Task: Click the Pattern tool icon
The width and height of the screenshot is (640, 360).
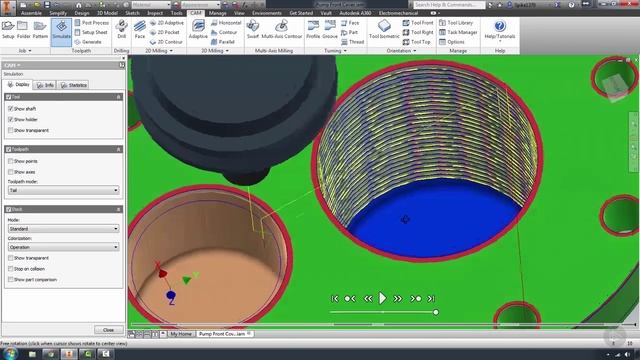Action: coord(40,29)
